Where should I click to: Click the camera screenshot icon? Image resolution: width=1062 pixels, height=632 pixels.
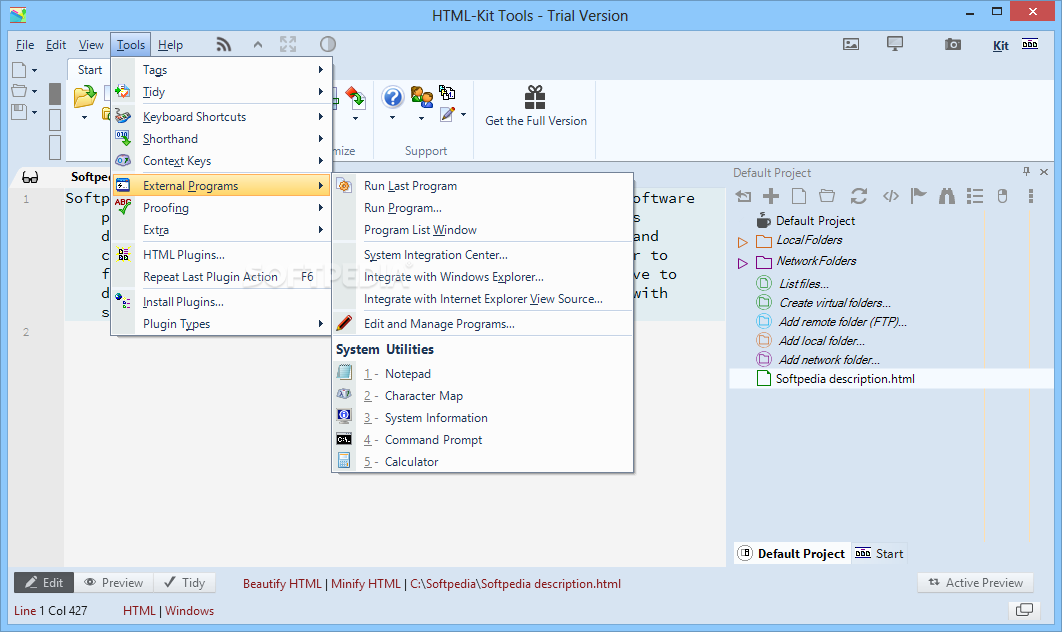(x=953, y=45)
